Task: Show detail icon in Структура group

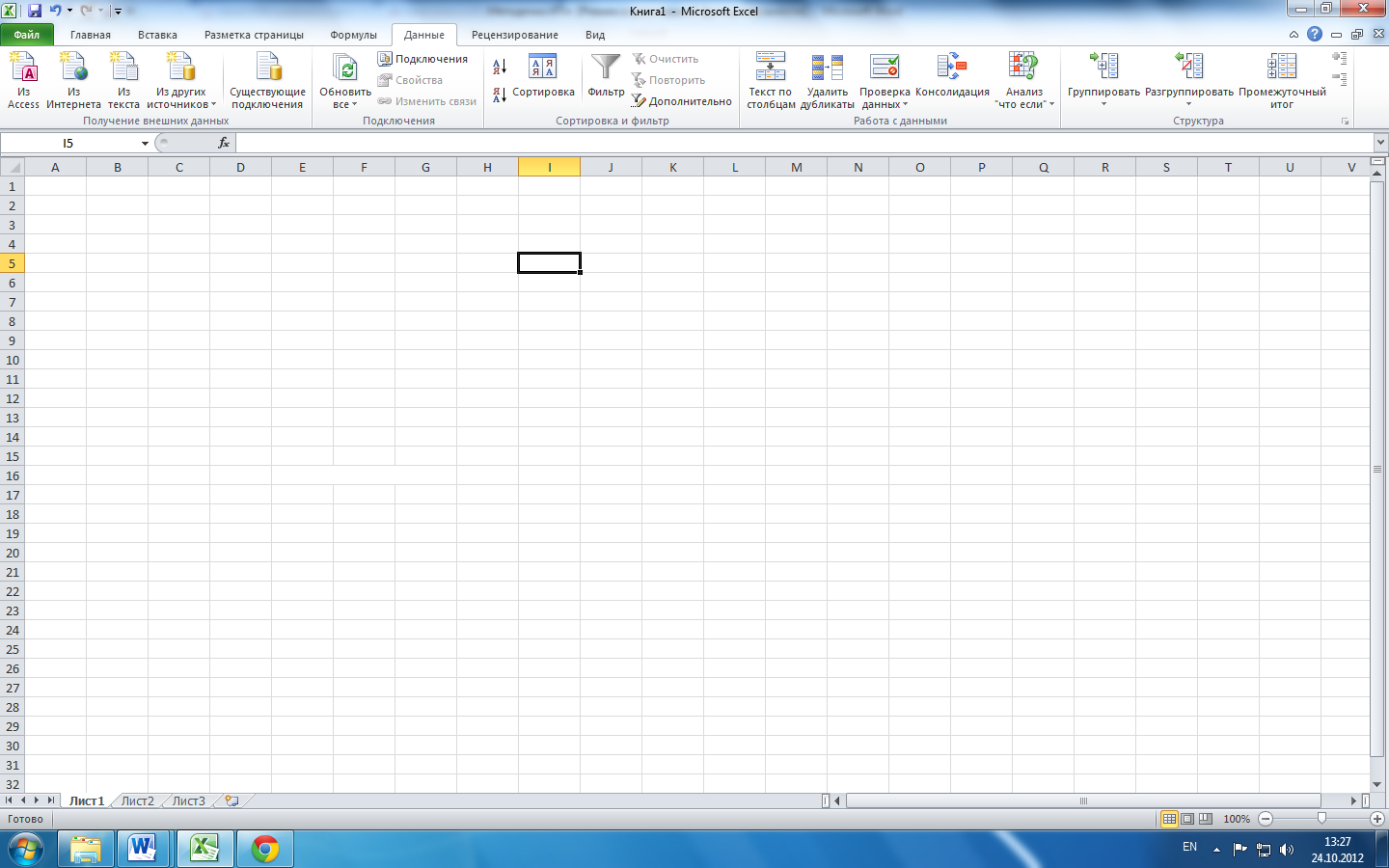Action: click(x=1340, y=58)
